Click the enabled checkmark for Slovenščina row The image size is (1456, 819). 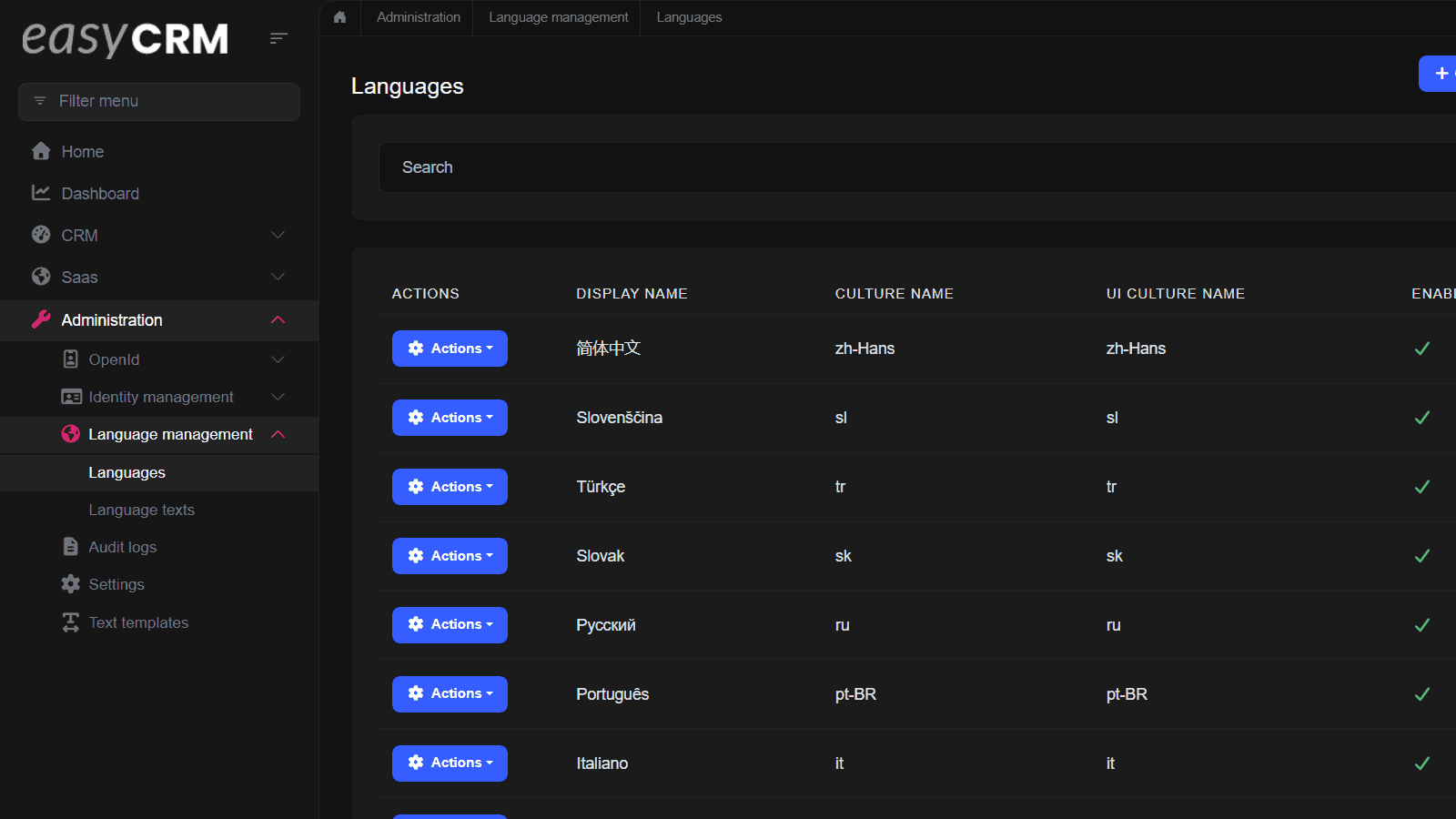tap(1422, 418)
